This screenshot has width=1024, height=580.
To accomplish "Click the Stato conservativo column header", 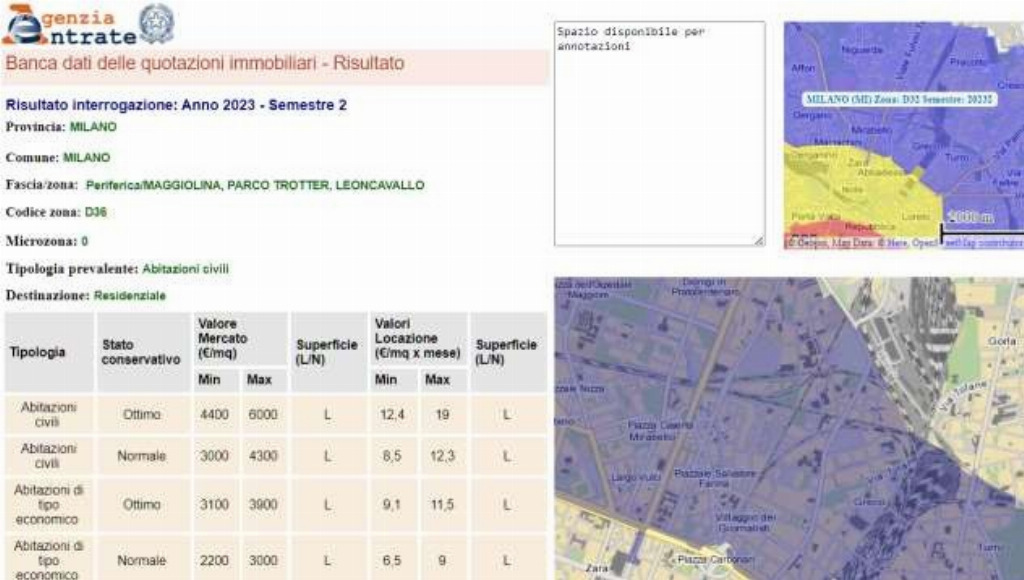I will (140, 352).
